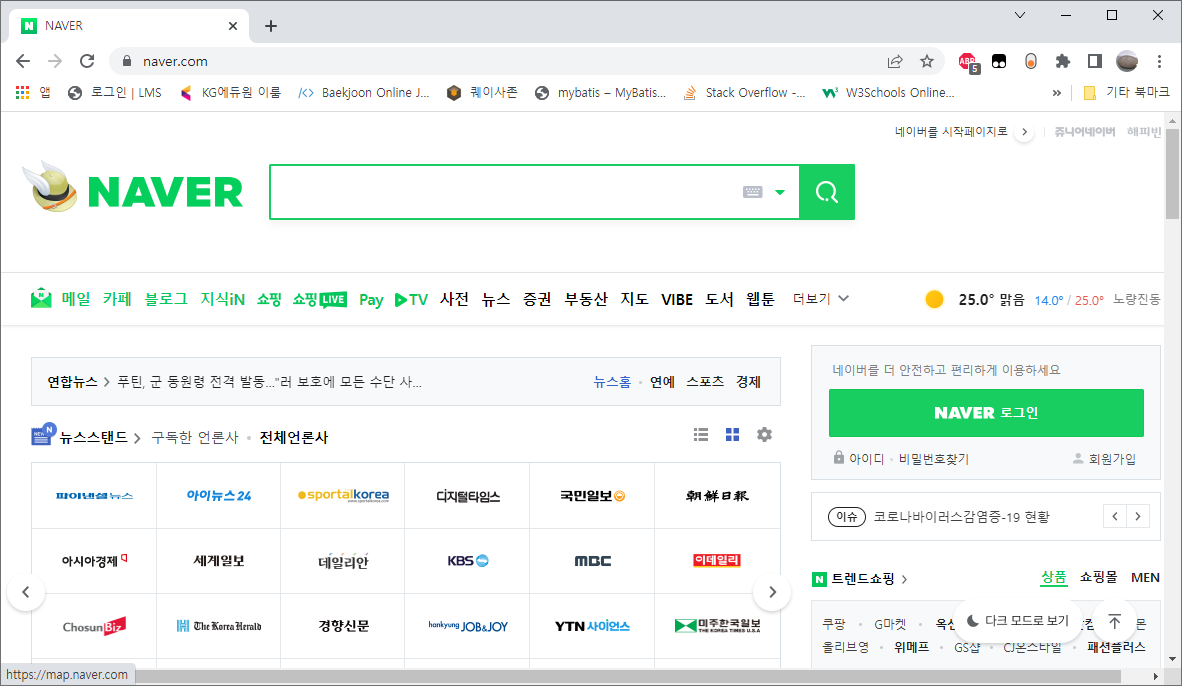Click 네이버를 시작페이지로 link
Screen dimensions: 1182x686
click(x=951, y=131)
